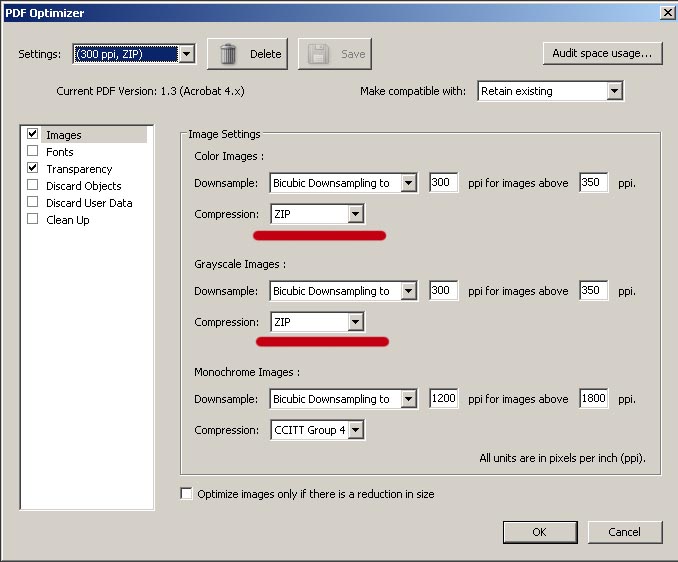Open Color Images Compression dropdown
This screenshot has width=678, height=562.
point(355,214)
